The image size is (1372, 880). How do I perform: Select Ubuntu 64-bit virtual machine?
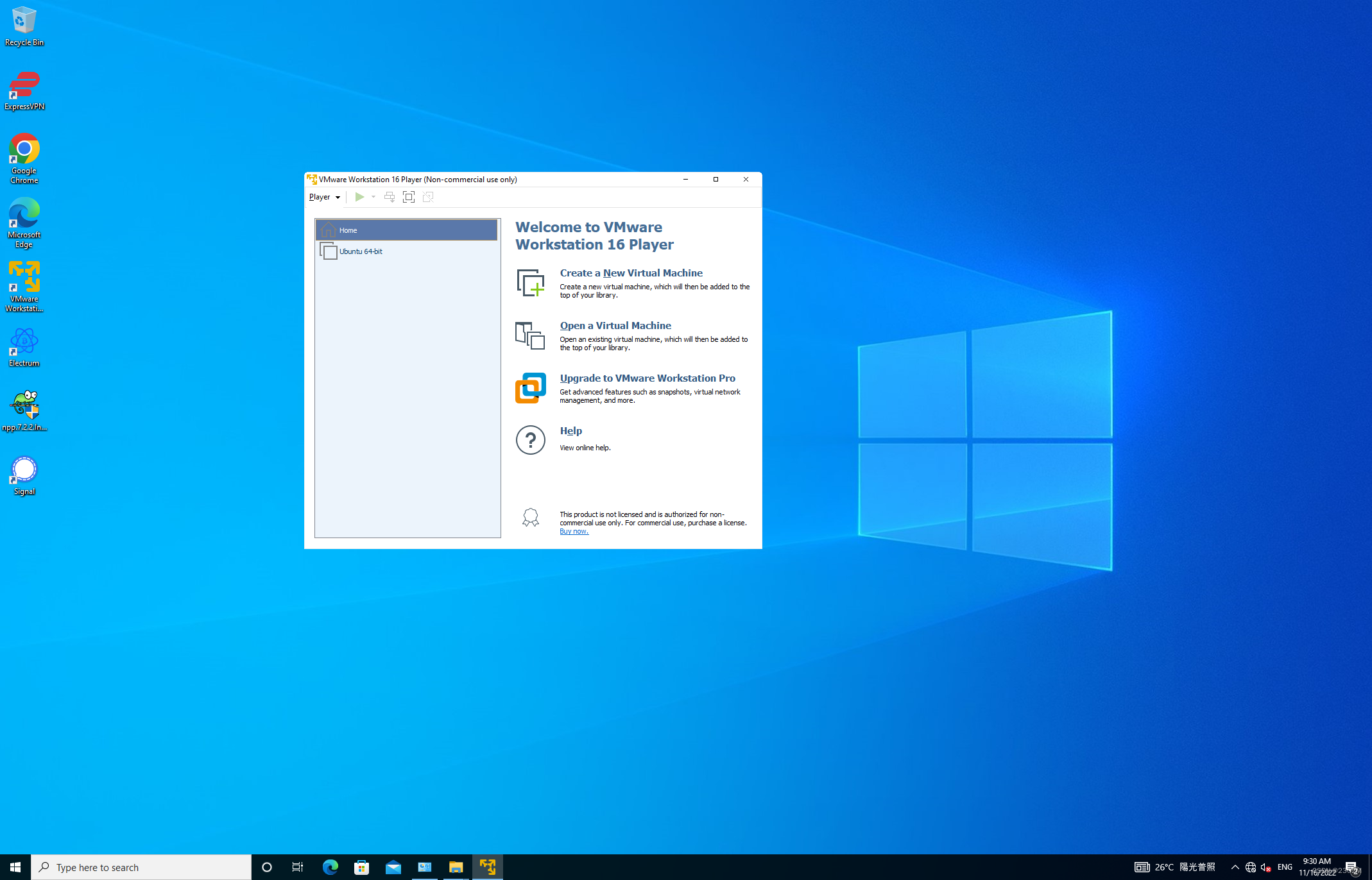(361, 251)
